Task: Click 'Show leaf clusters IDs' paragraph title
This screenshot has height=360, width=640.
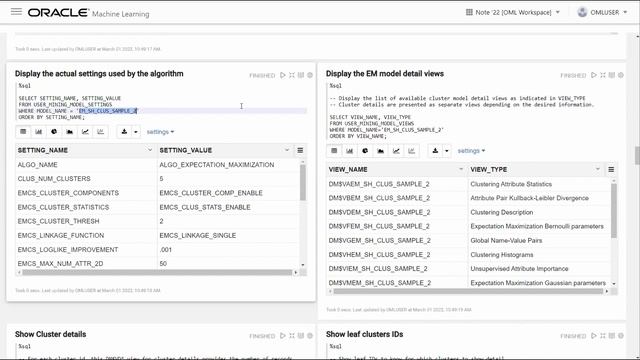Action: tap(364, 334)
